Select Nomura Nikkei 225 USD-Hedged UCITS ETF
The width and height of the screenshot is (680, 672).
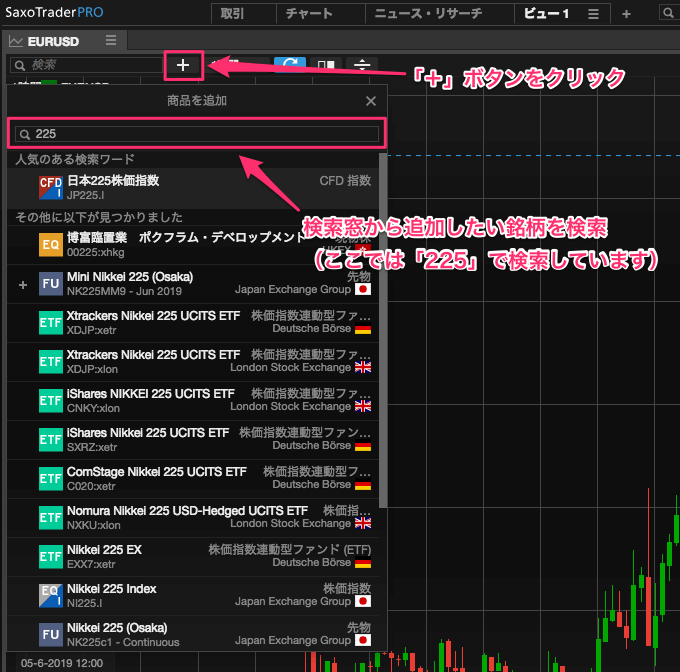193,518
